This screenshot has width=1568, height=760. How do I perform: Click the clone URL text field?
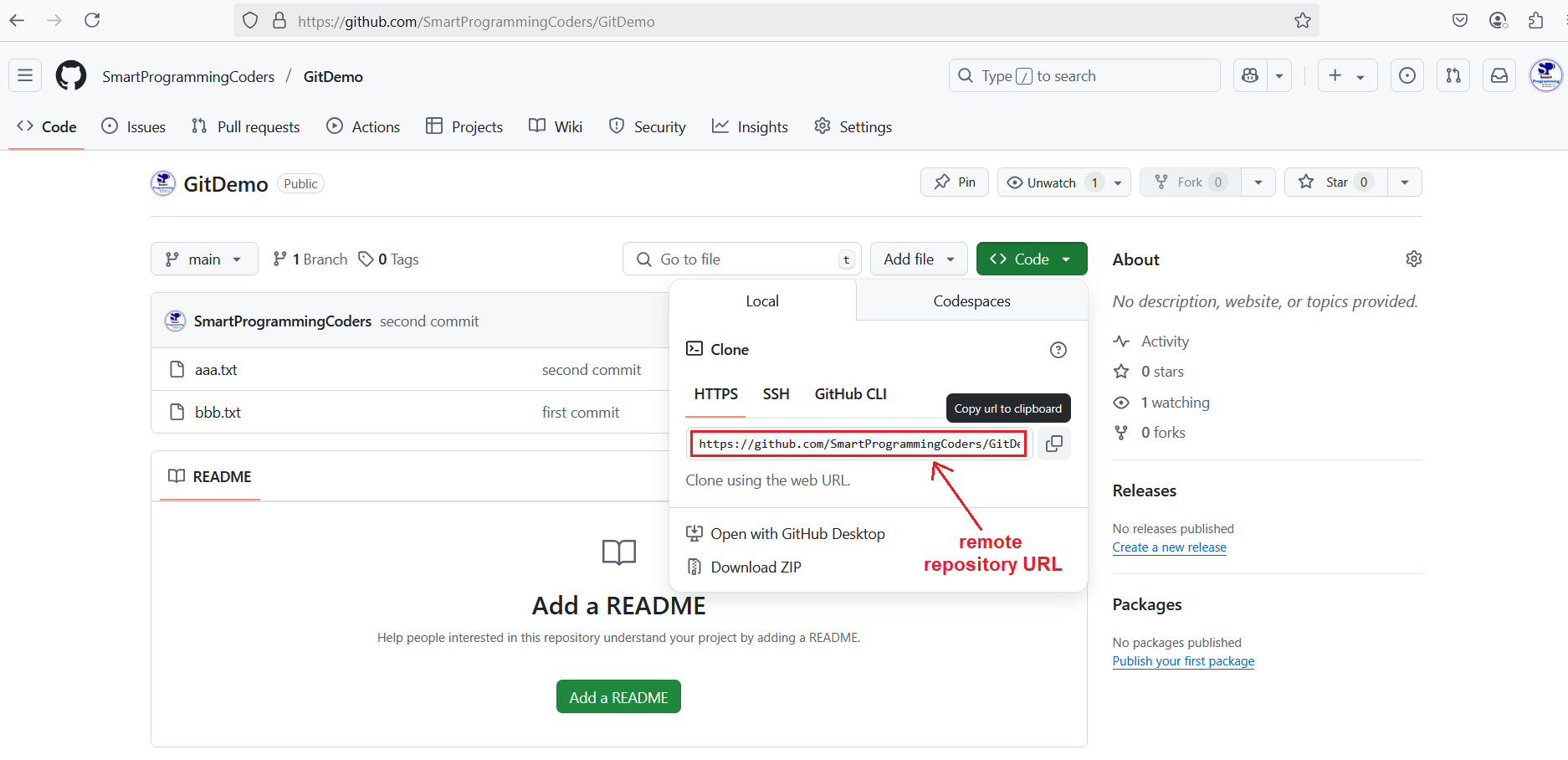(859, 444)
